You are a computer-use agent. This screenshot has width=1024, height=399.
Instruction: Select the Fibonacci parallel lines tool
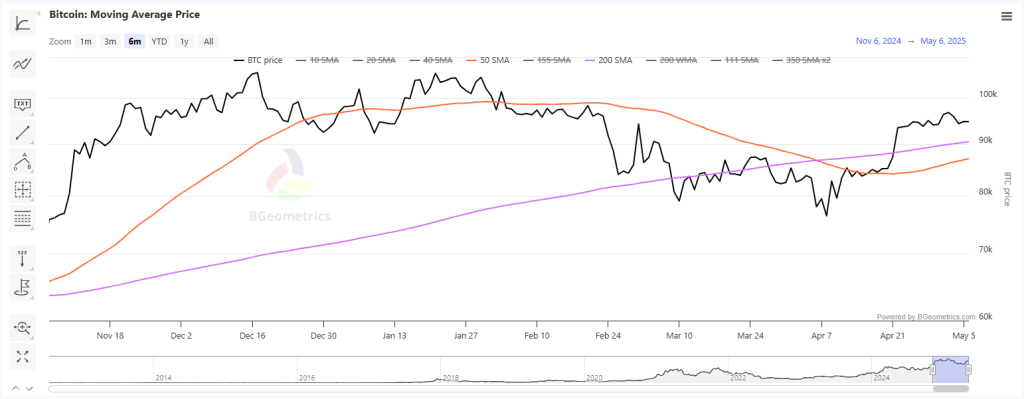coord(23,218)
